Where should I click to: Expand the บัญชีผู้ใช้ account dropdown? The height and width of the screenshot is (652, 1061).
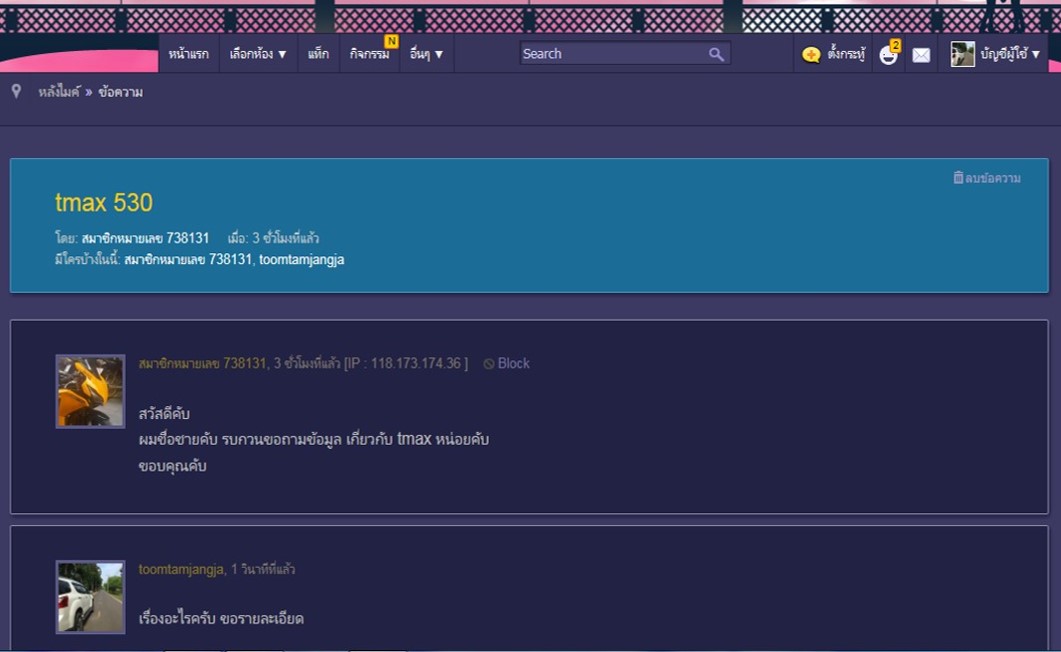point(1010,54)
